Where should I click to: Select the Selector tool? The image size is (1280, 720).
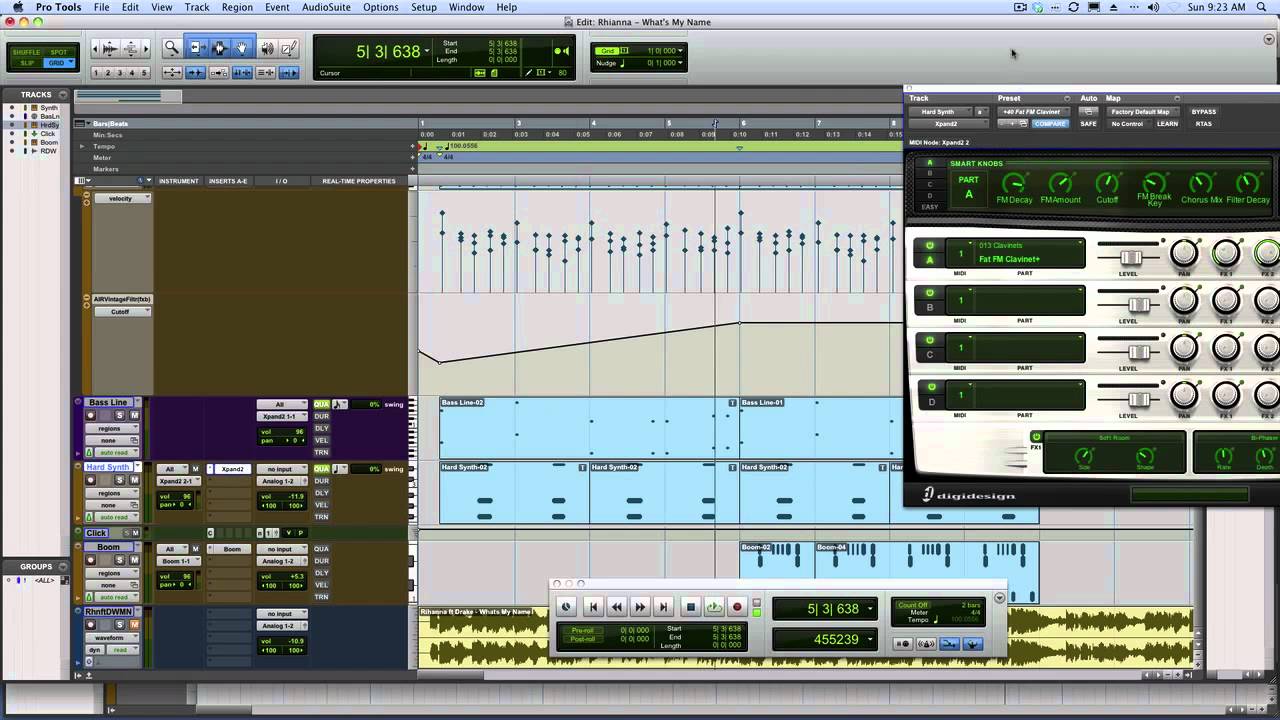click(x=219, y=48)
